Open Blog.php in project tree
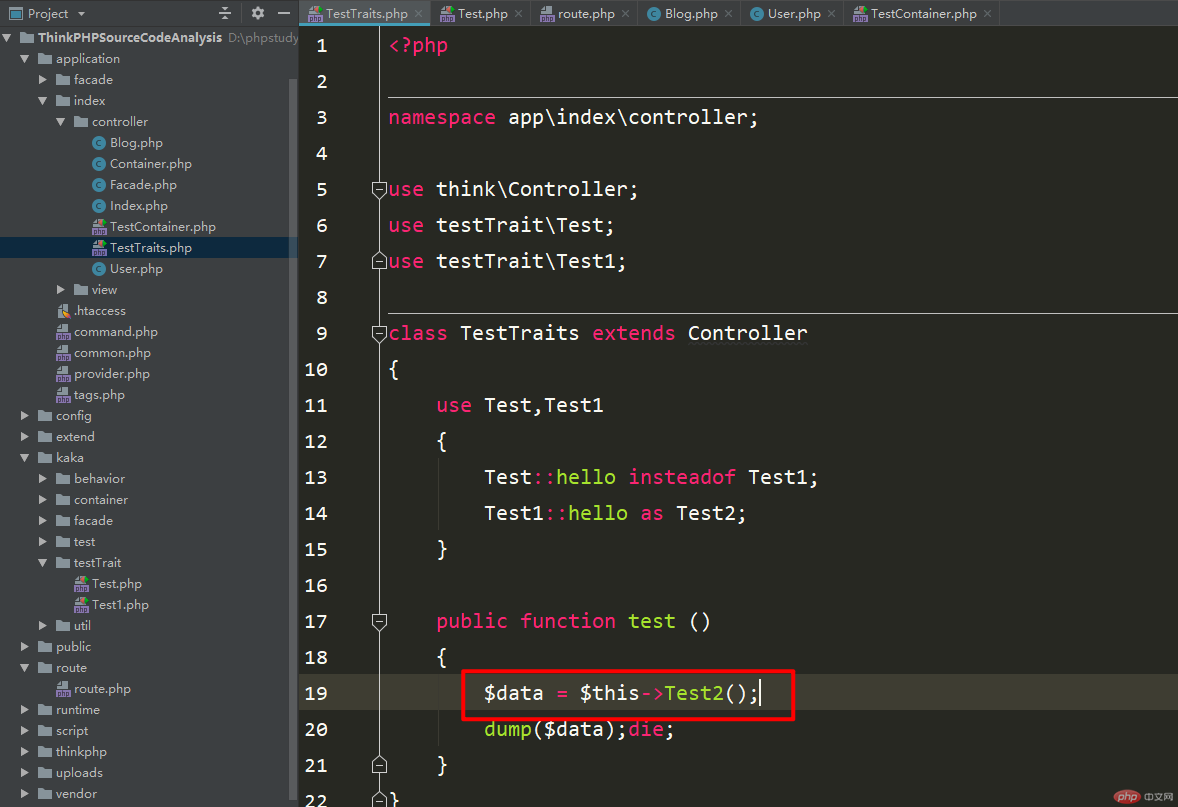Image resolution: width=1178 pixels, height=807 pixels. (136, 143)
